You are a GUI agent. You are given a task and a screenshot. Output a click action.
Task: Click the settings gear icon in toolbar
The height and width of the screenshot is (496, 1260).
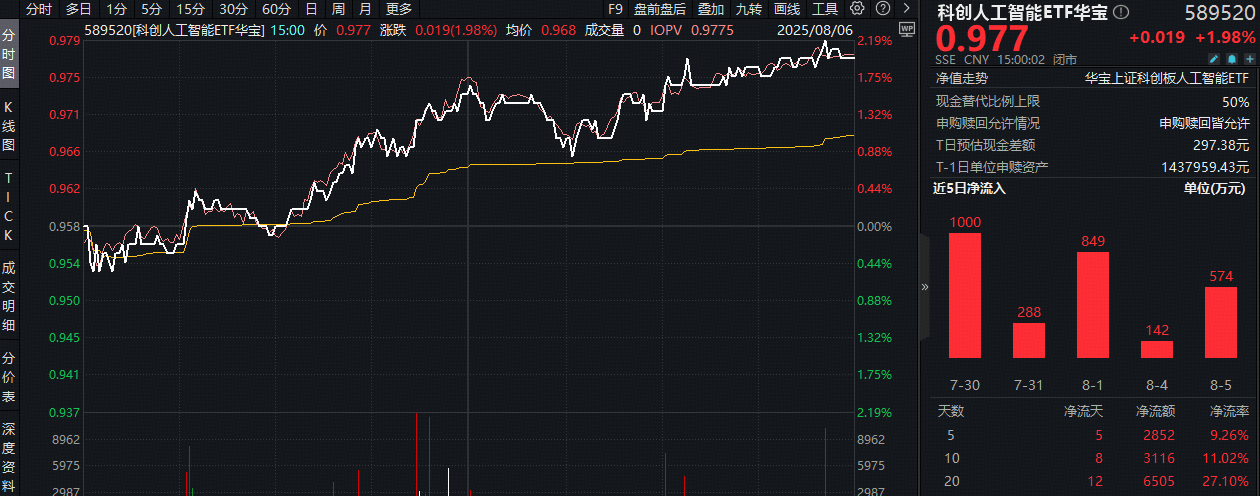[856, 8]
